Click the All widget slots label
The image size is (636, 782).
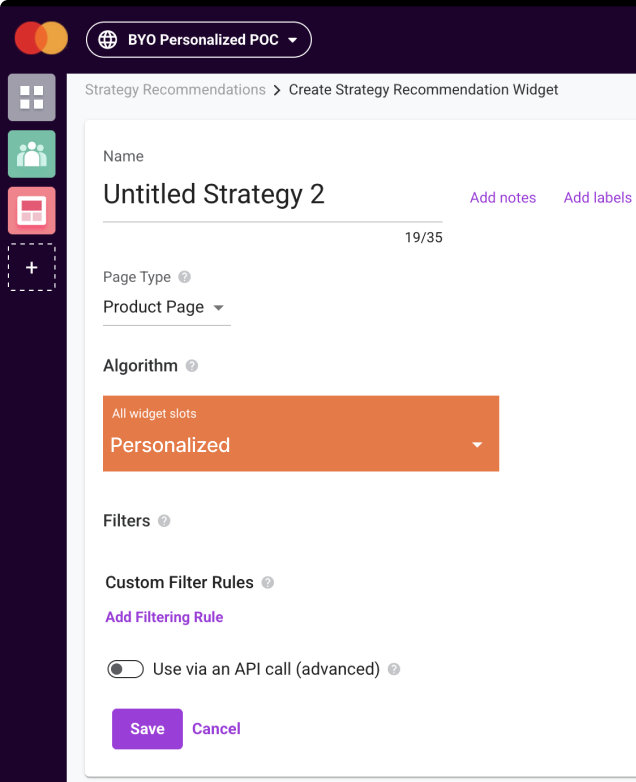[x=154, y=413]
